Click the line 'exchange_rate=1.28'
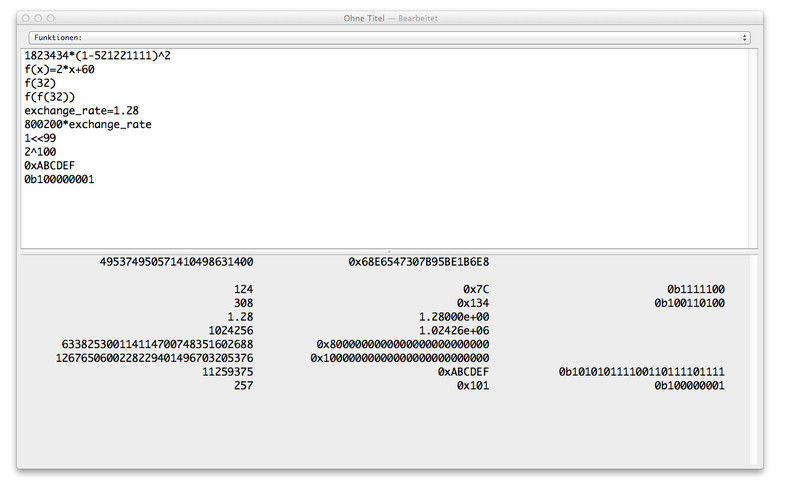800x500 pixels. tap(82, 111)
